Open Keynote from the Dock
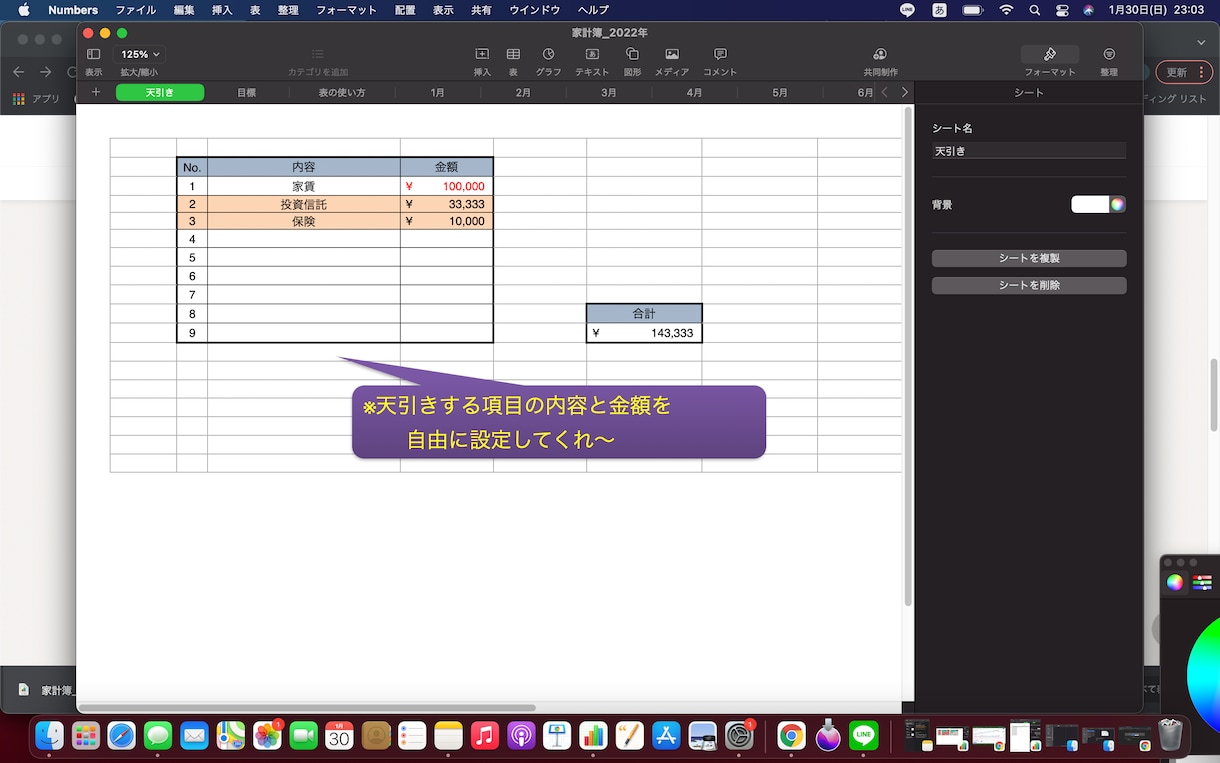Image resolution: width=1220 pixels, height=763 pixels. (557, 736)
